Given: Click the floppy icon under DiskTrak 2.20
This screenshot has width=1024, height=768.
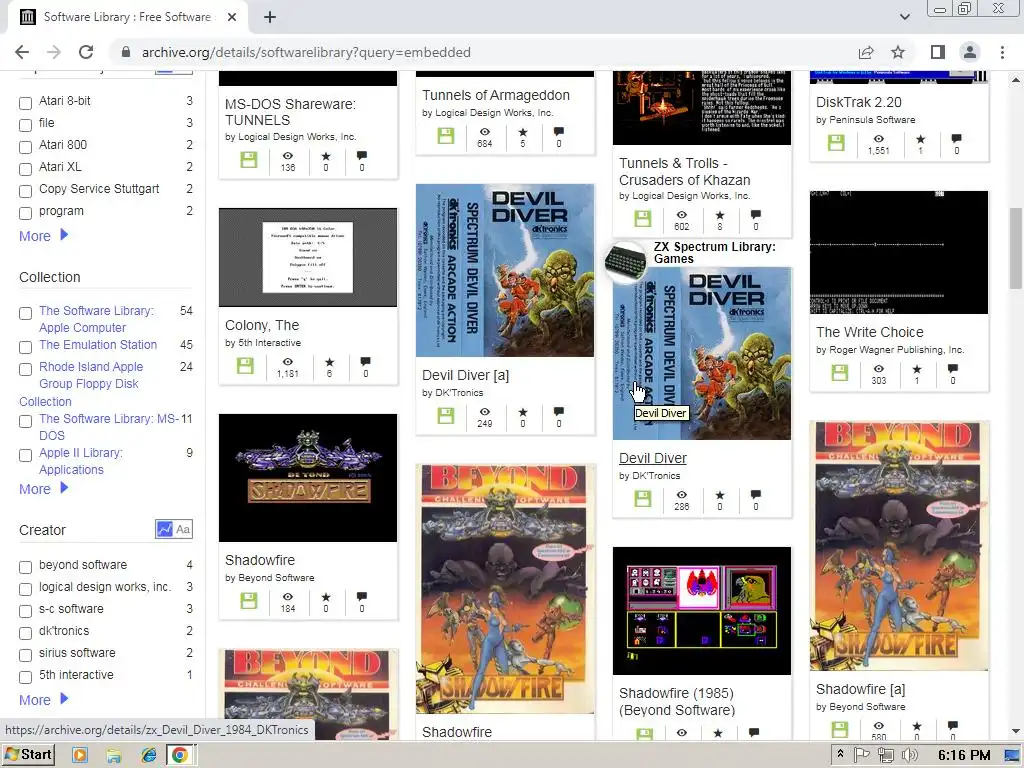Looking at the screenshot, I should [x=837, y=142].
